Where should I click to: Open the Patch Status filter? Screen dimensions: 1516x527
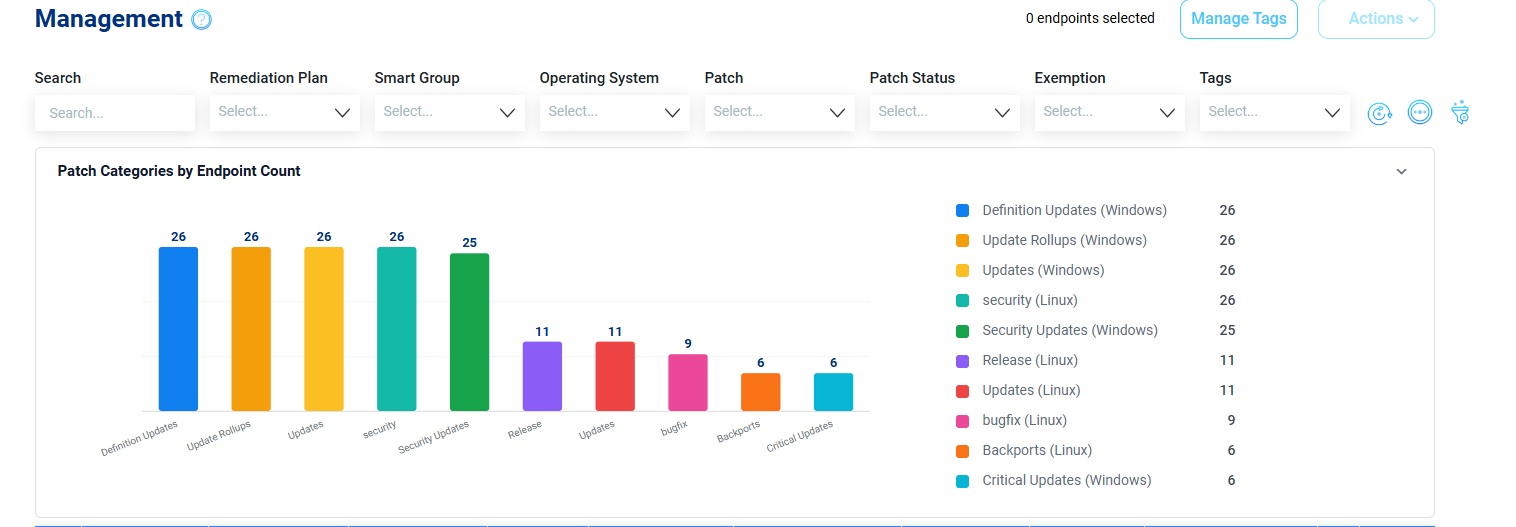945,112
